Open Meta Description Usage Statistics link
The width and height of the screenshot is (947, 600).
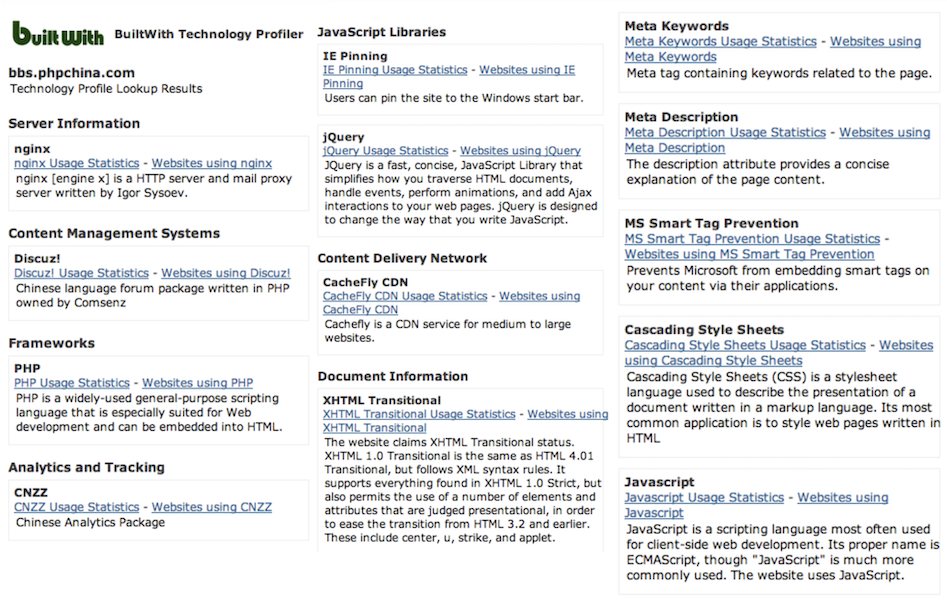tap(725, 132)
